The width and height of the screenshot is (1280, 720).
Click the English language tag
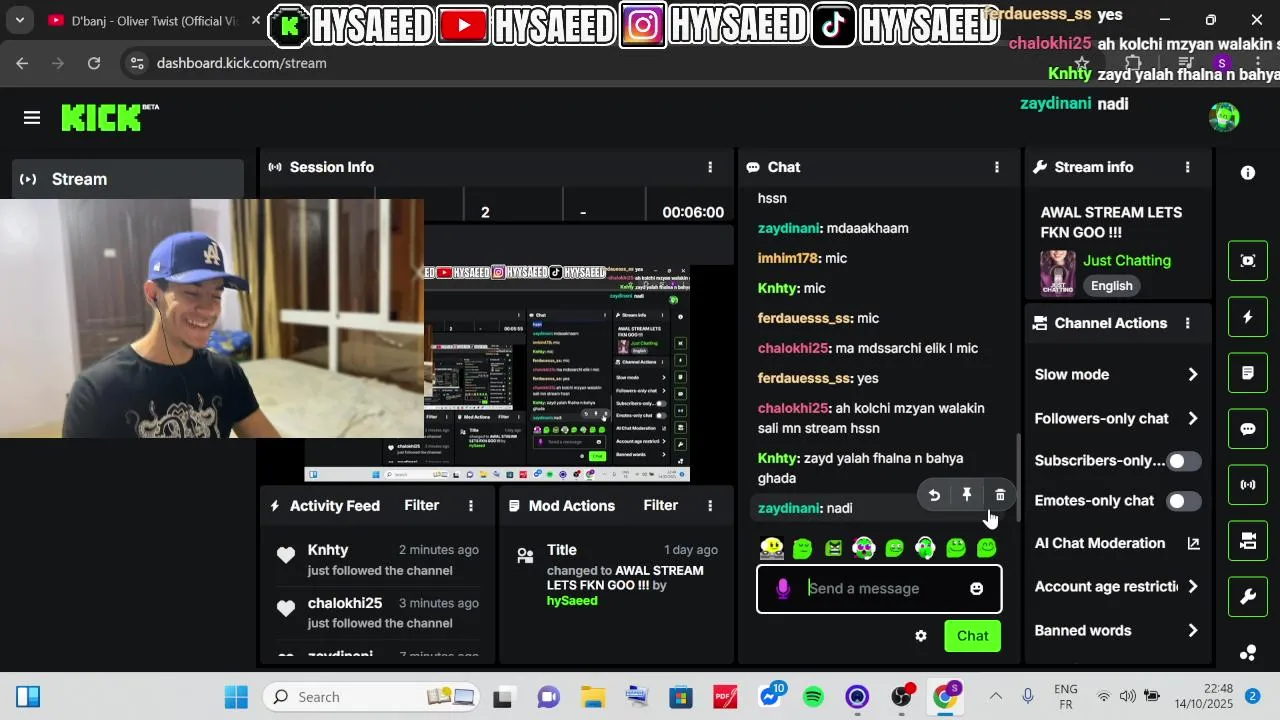1111,286
